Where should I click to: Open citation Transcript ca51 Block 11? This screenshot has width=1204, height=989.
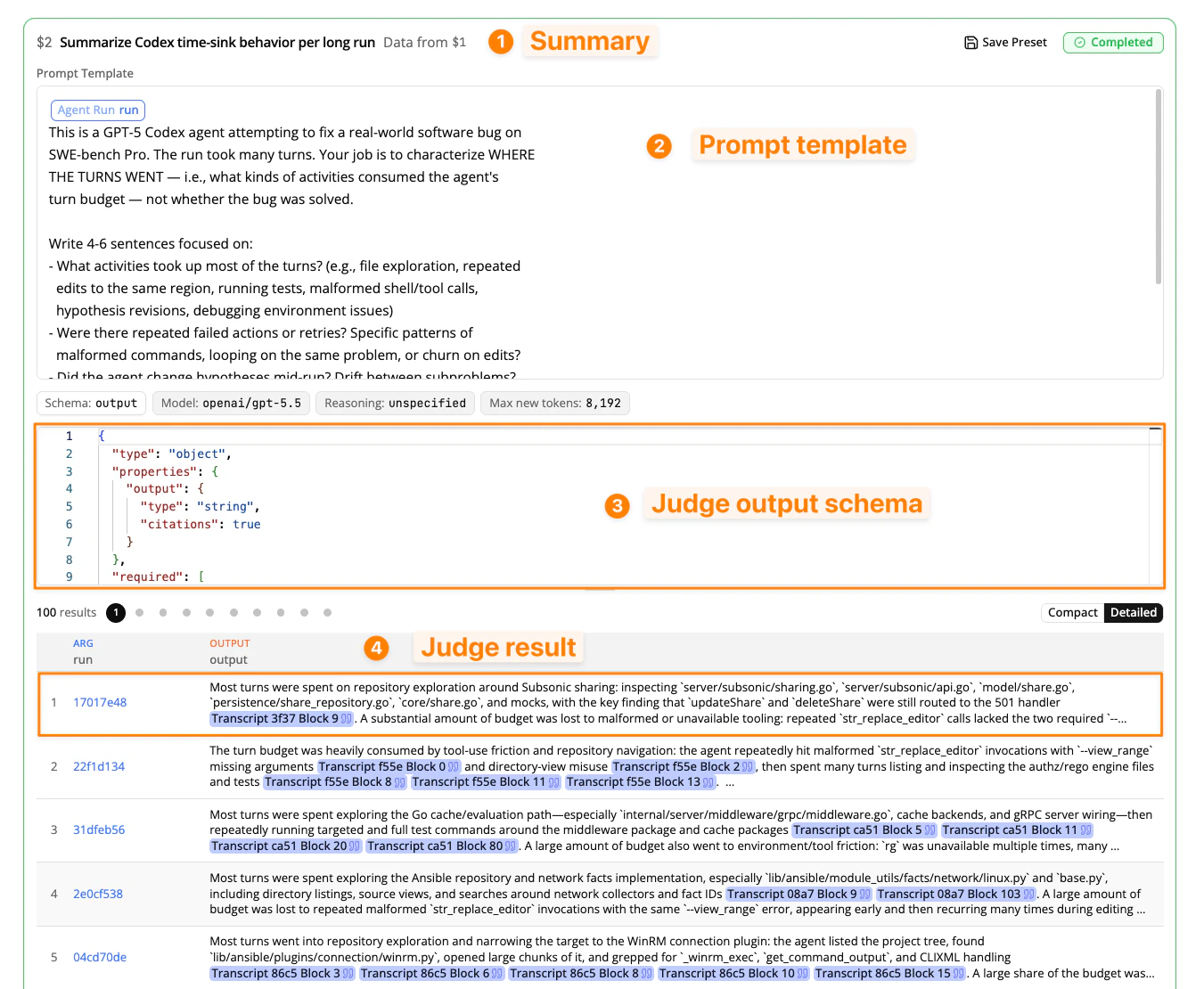coord(1016,830)
